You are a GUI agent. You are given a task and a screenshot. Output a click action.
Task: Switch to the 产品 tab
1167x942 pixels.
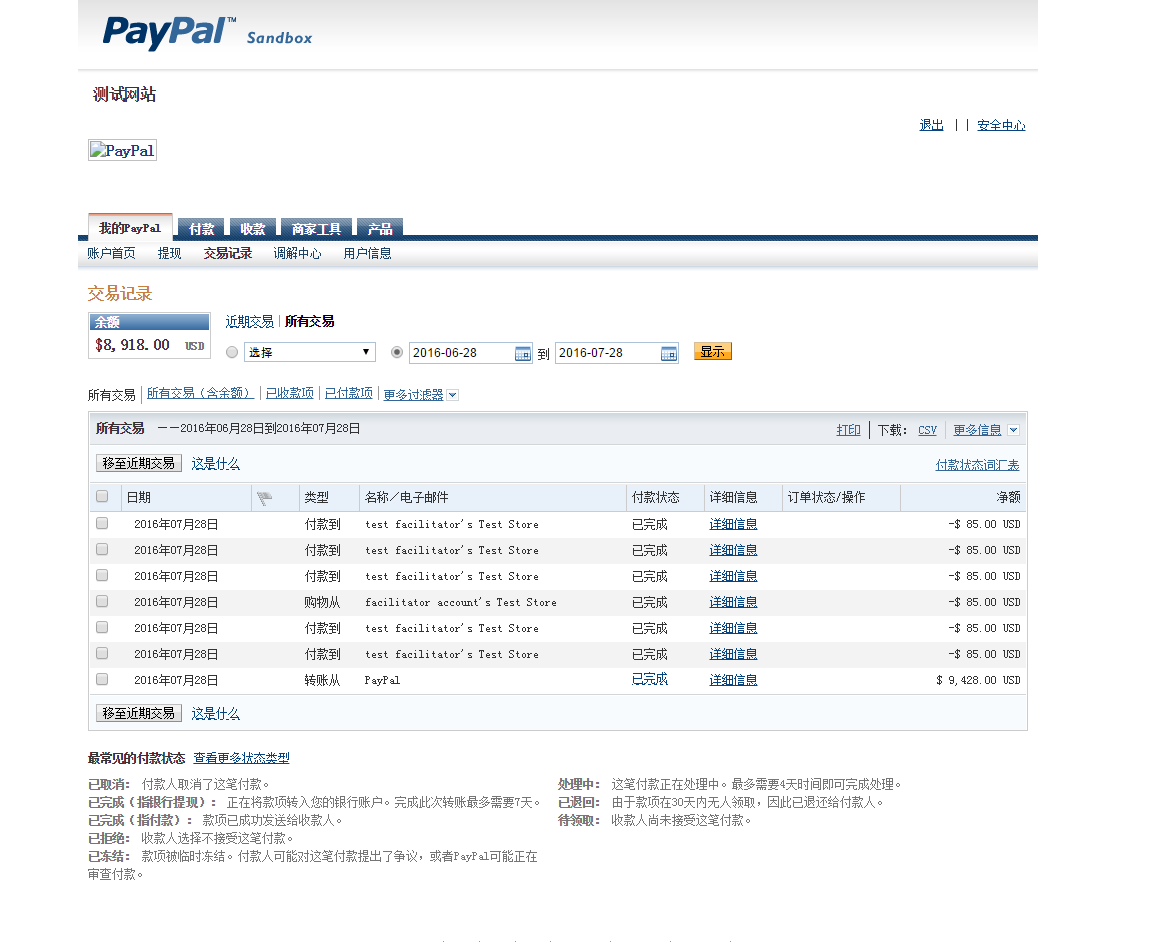[380, 228]
